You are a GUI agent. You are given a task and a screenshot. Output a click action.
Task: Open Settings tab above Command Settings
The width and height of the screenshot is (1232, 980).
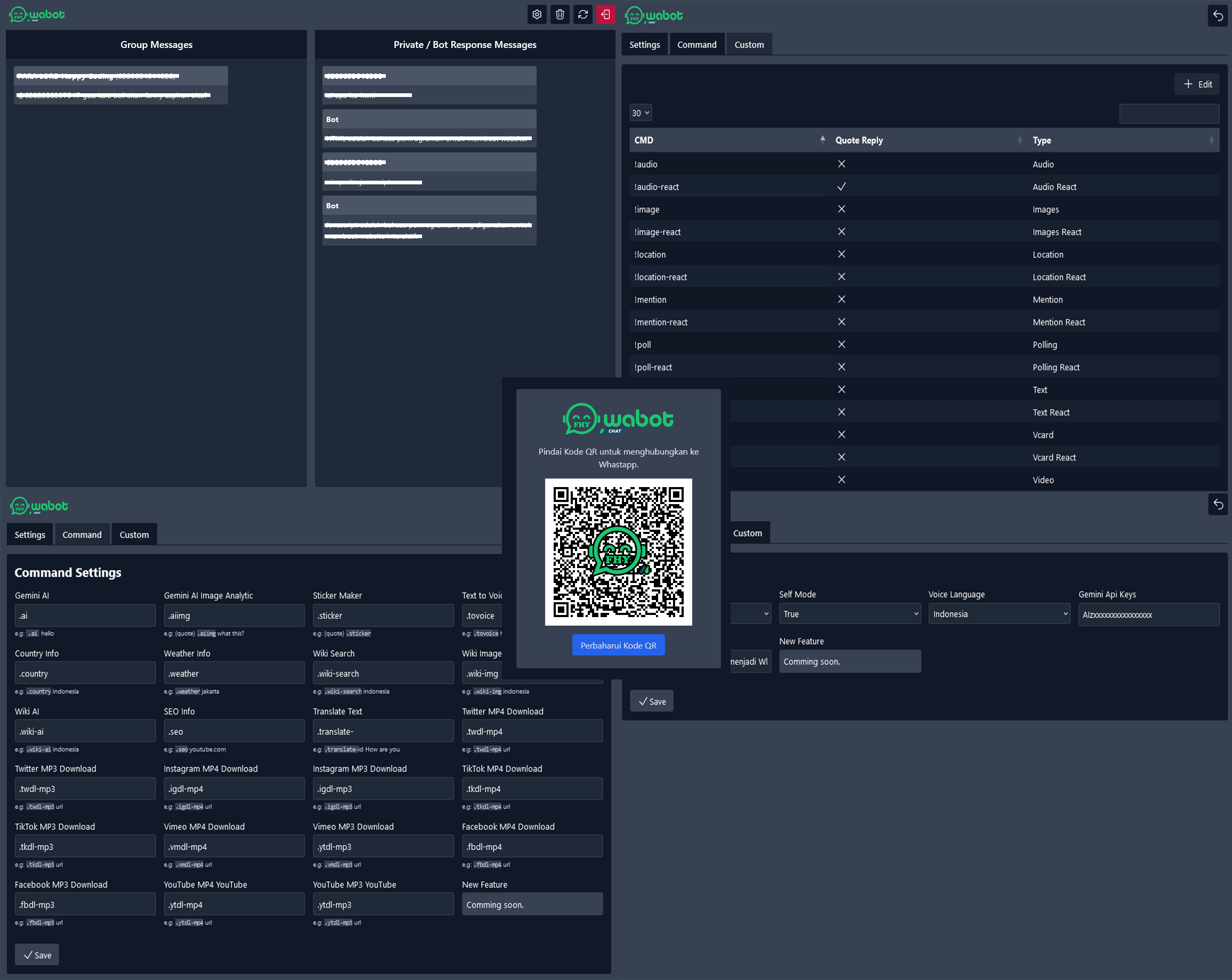tap(30, 534)
